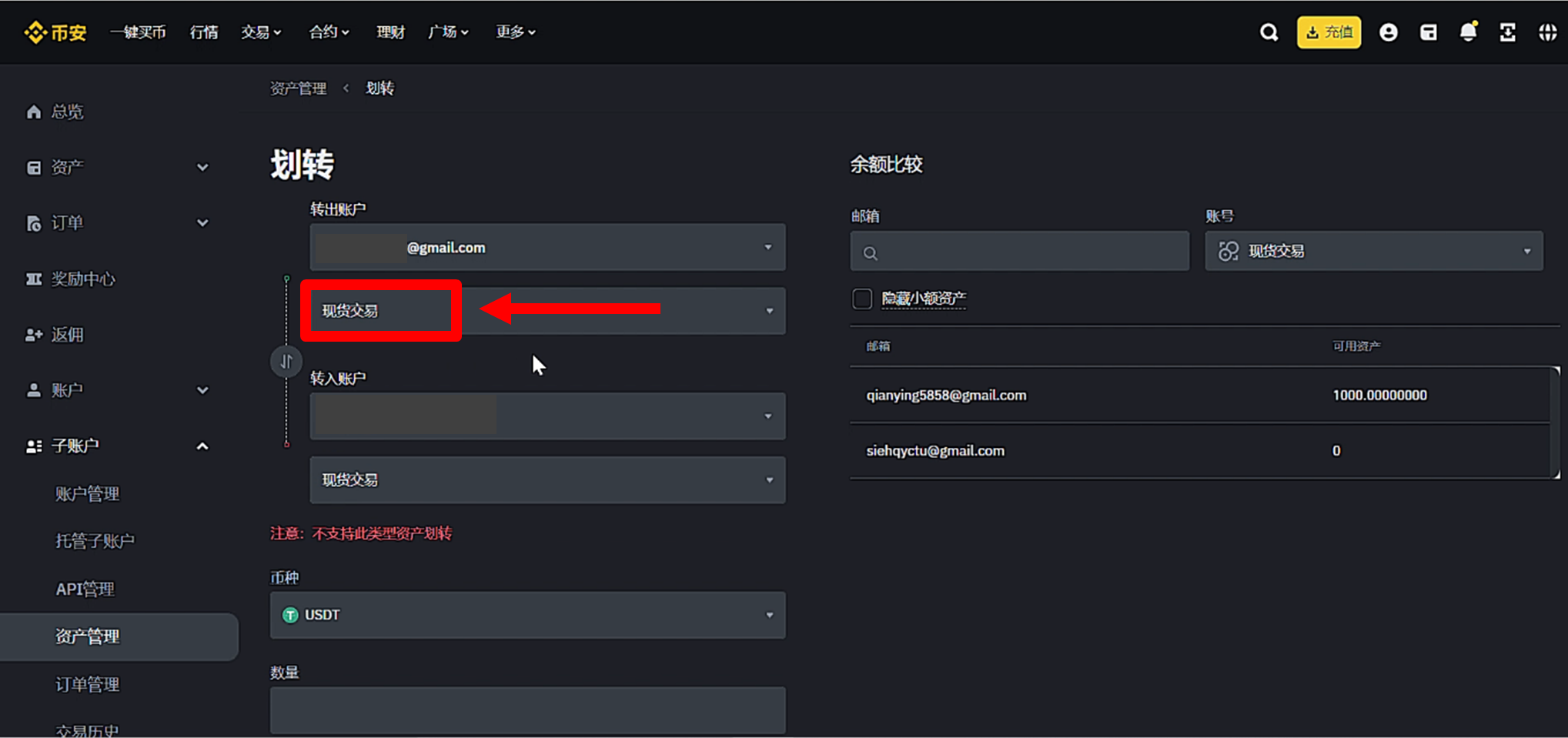
Task: Open the user profile icon
Action: coord(1388,32)
